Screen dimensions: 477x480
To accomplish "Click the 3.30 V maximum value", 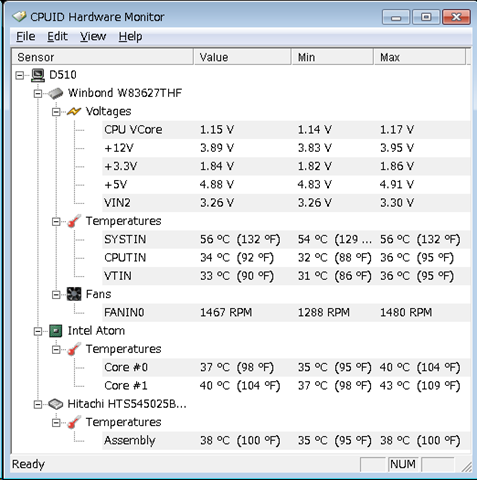I will point(397,203).
